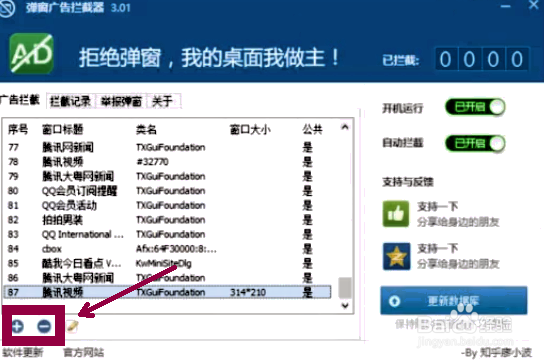544x361 pixels.
Task: Sort by 序号 column header
Action: 18,130
